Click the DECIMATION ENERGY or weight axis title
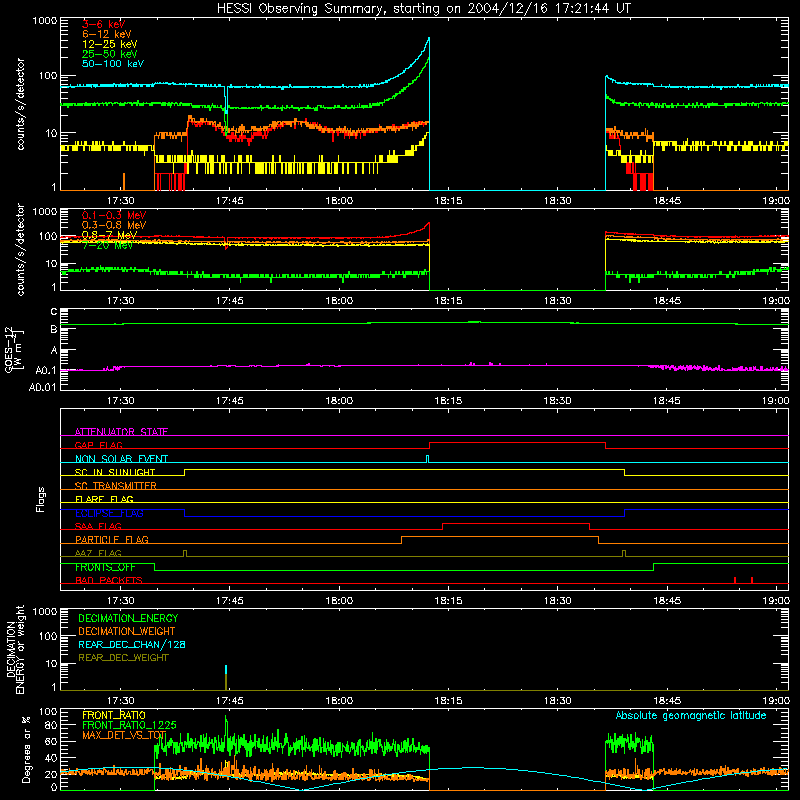 click(x=16, y=649)
